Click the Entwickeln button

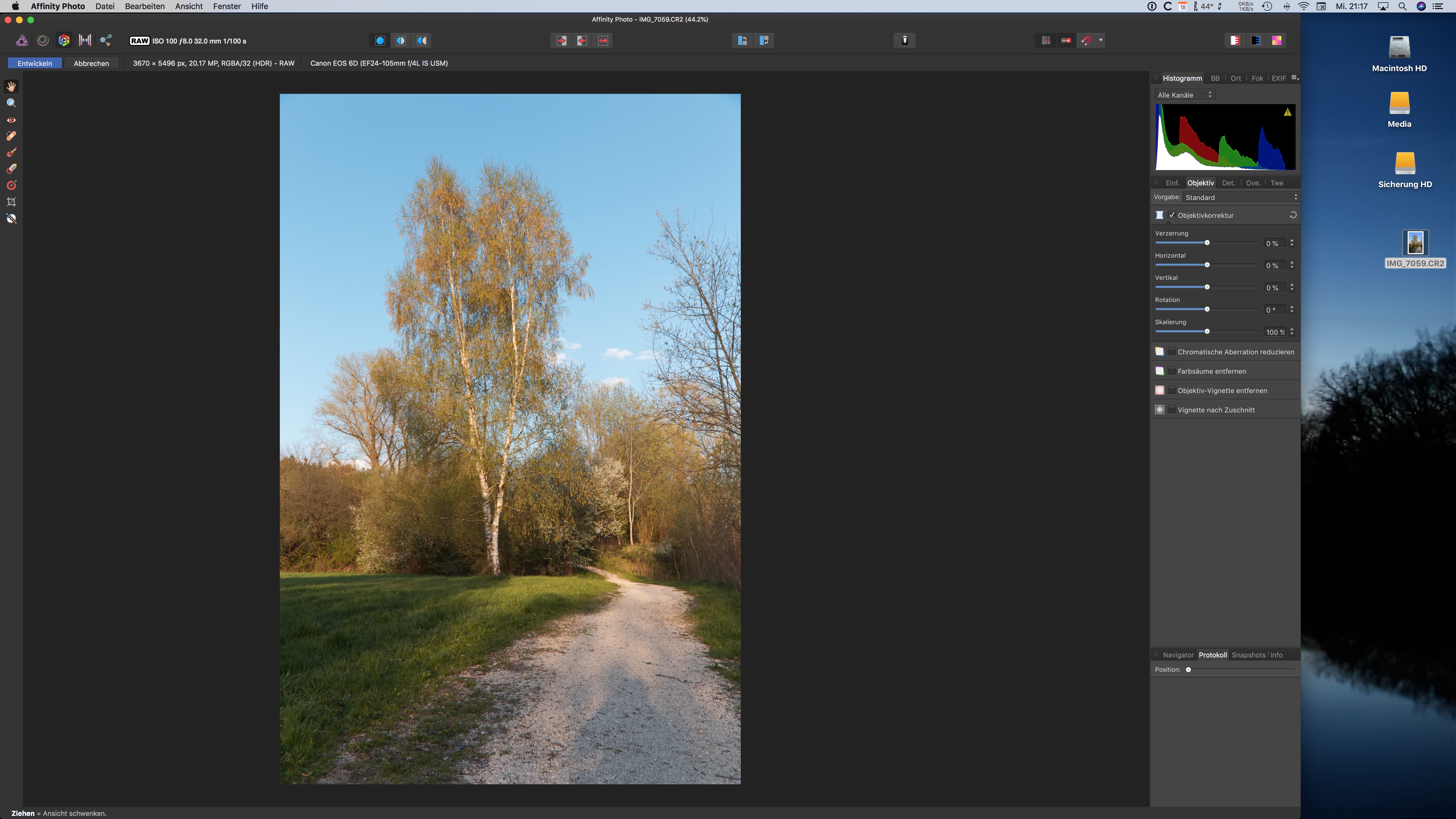34,63
